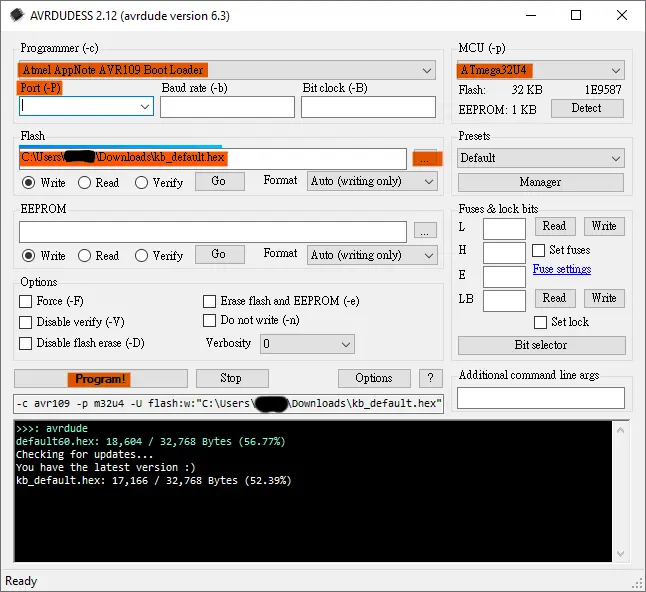The image size is (646, 592).
Task: Click the Flash file path field
Action: [213, 159]
